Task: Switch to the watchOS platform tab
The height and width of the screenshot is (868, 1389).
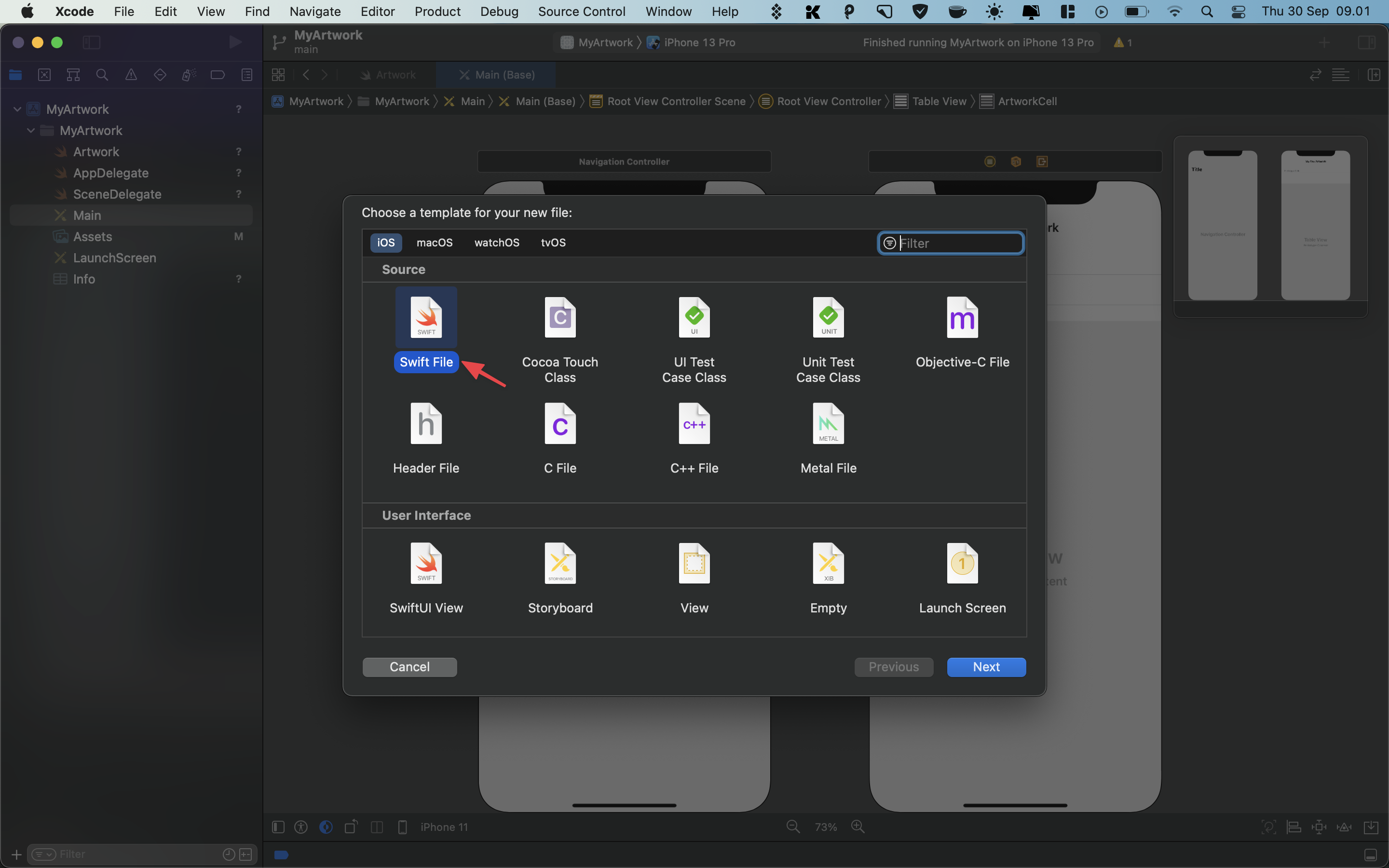Action: coord(496,242)
